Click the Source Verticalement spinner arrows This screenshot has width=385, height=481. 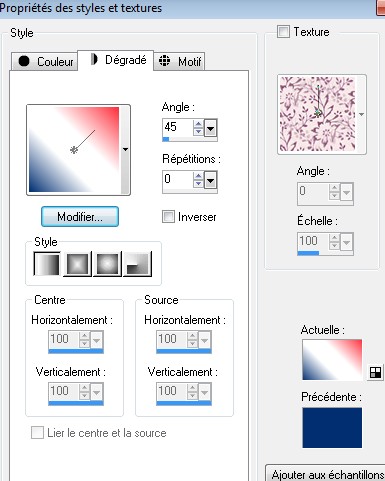click(192, 392)
